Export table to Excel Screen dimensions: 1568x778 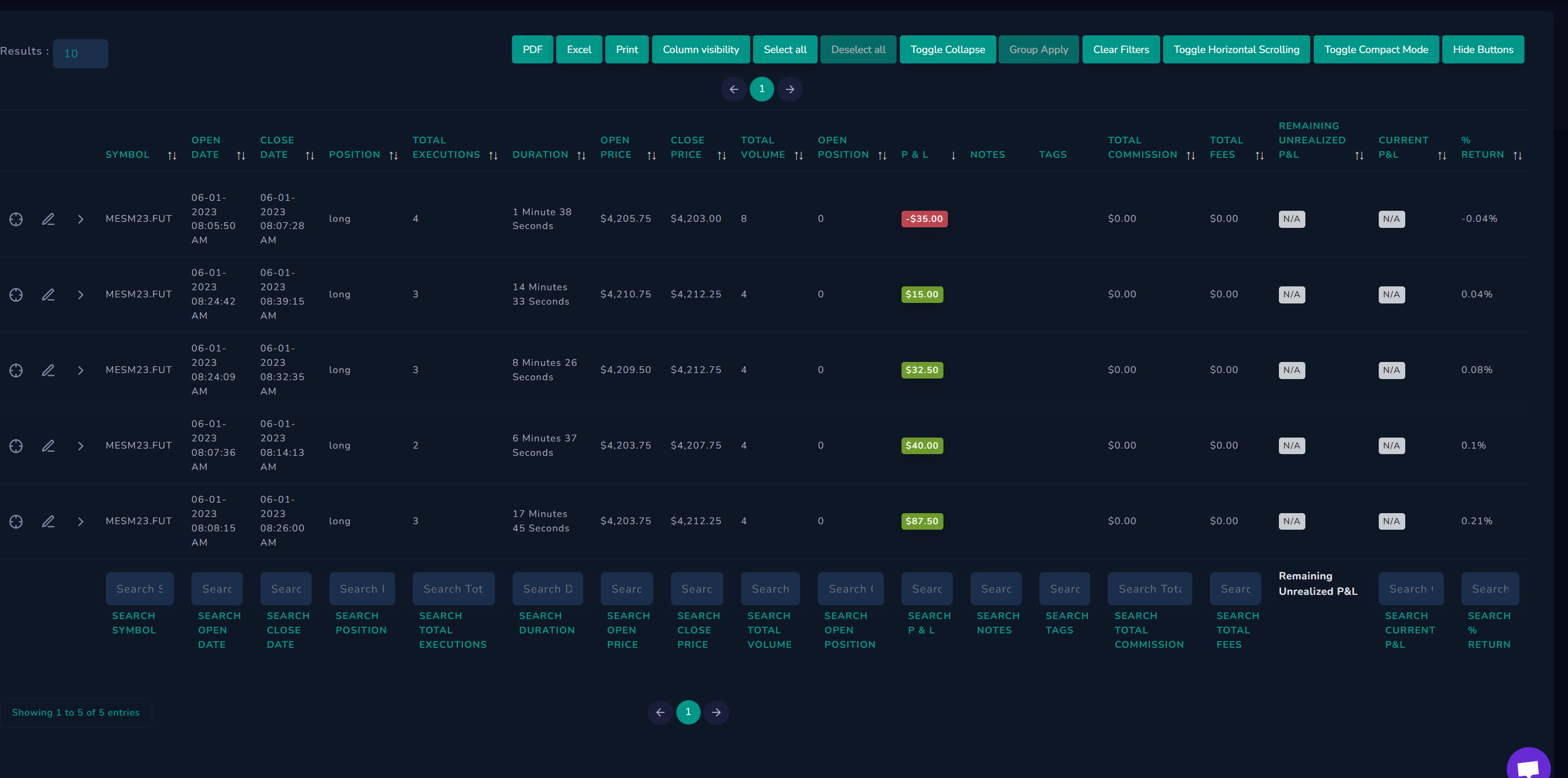pyautogui.click(x=579, y=49)
